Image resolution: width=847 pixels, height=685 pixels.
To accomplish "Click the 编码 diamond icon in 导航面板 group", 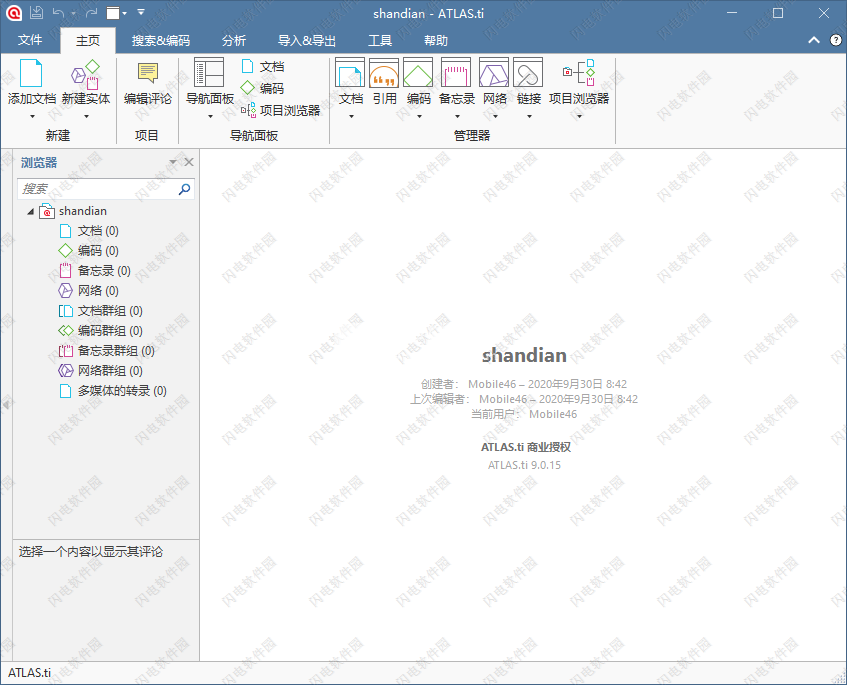I will pyautogui.click(x=247, y=88).
